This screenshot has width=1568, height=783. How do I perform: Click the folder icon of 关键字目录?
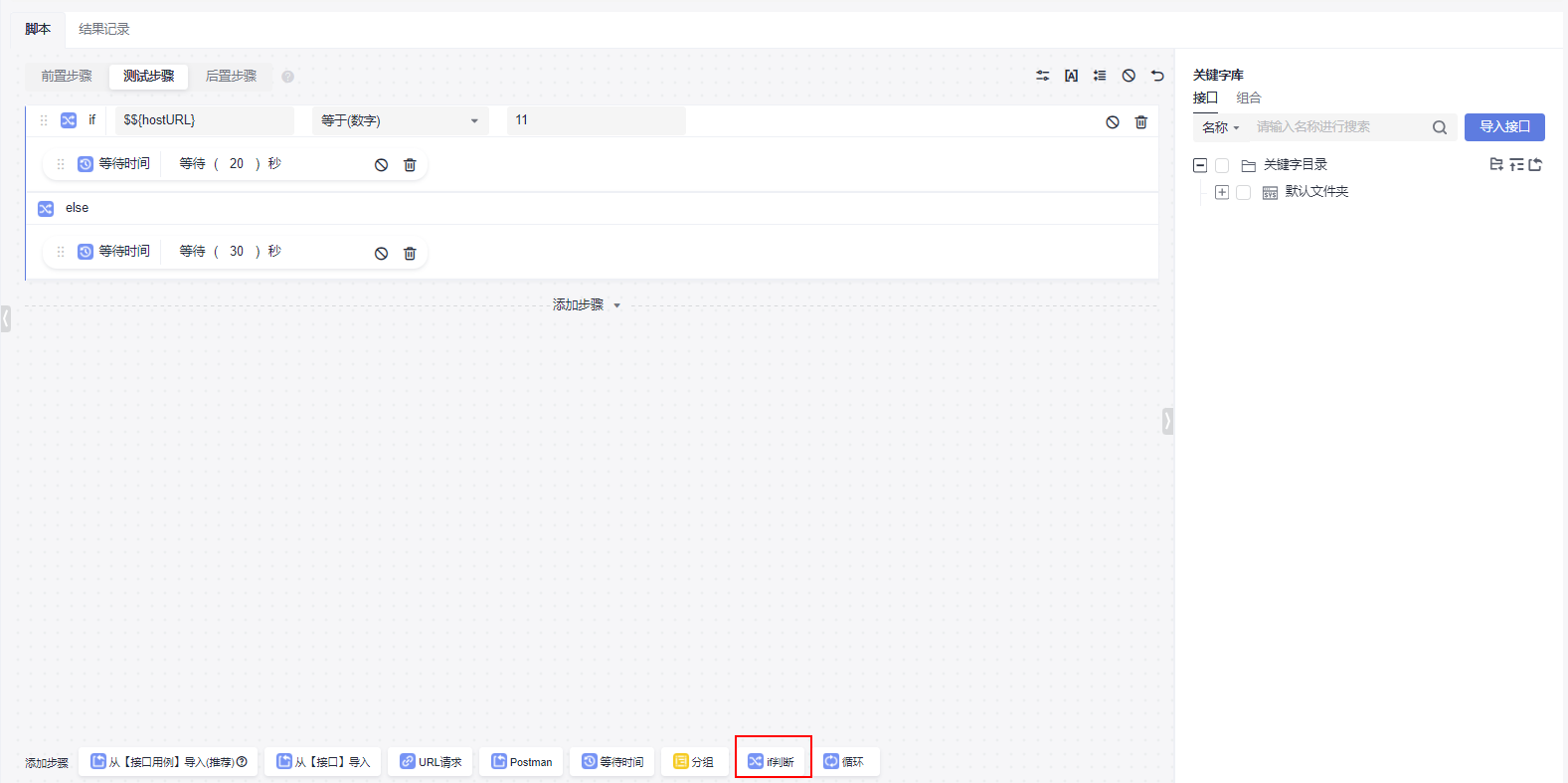tap(1249, 166)
